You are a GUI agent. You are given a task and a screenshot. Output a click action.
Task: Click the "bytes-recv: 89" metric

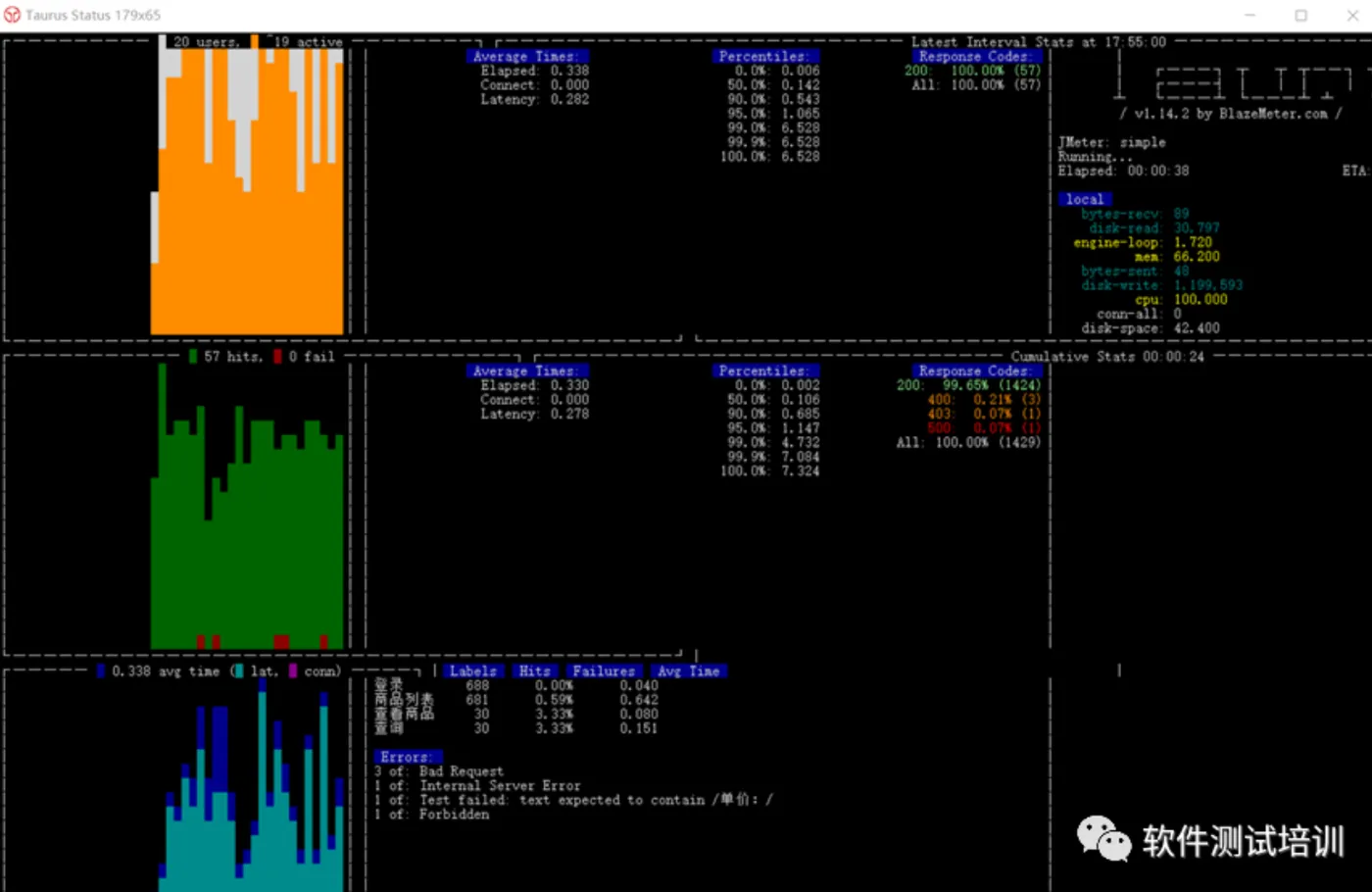coord(1135,214)
